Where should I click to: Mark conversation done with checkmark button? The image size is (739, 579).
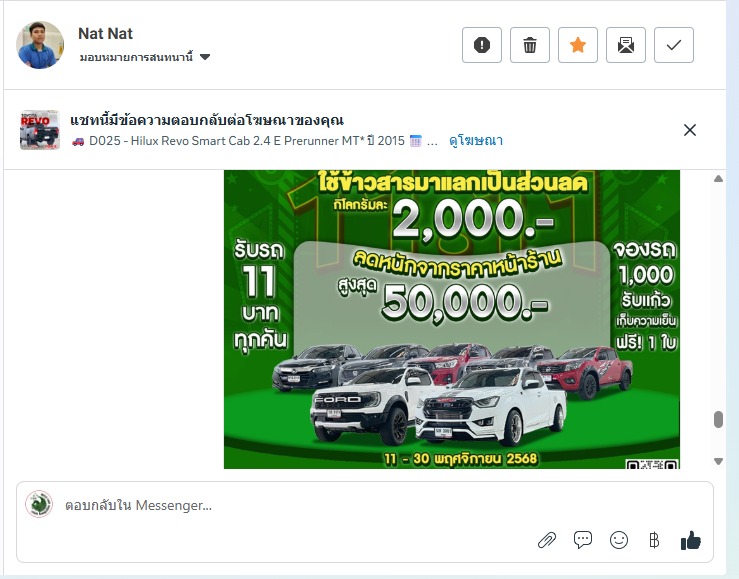(674, 45)
